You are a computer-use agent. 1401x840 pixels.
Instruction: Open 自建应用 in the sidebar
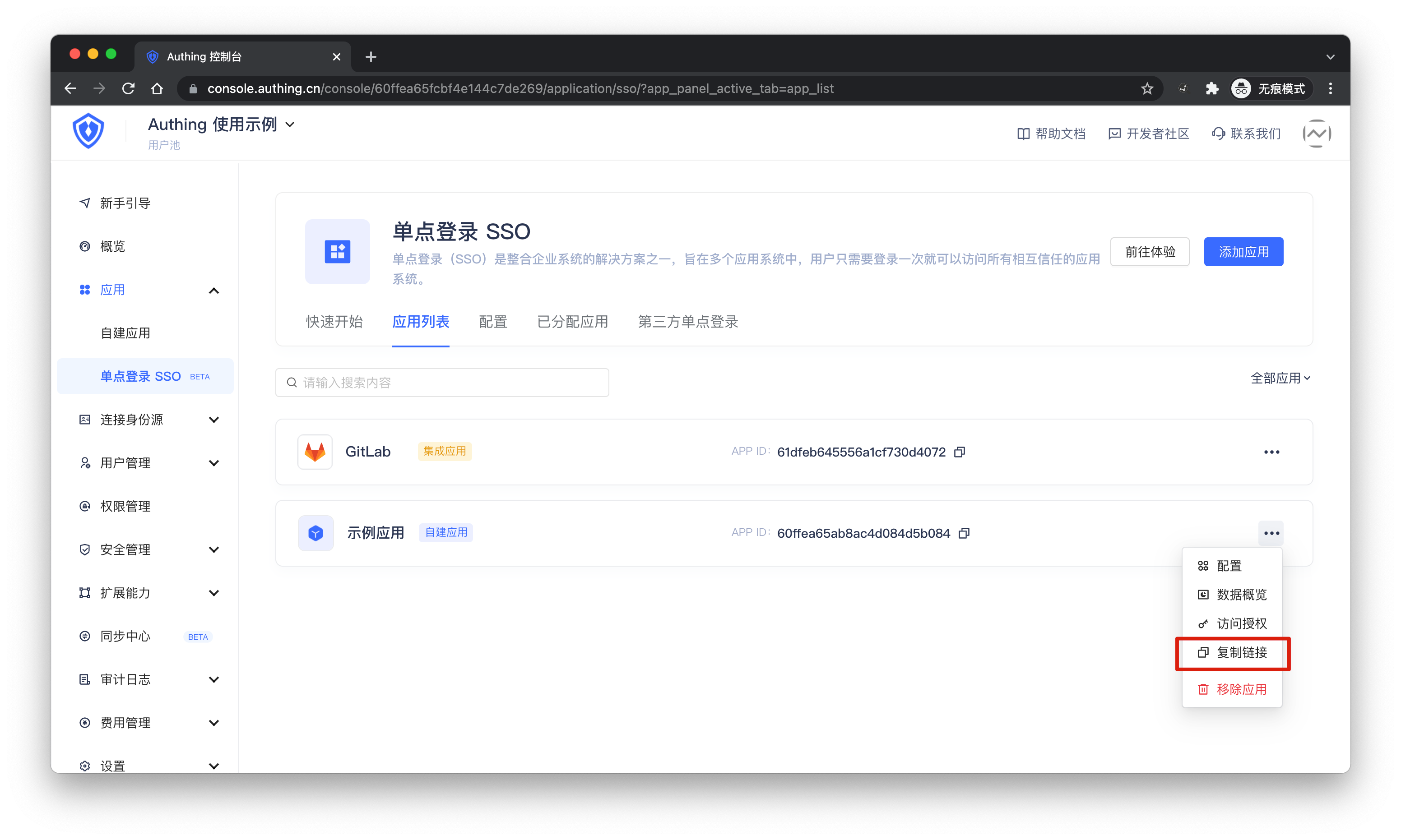[125, 333]
